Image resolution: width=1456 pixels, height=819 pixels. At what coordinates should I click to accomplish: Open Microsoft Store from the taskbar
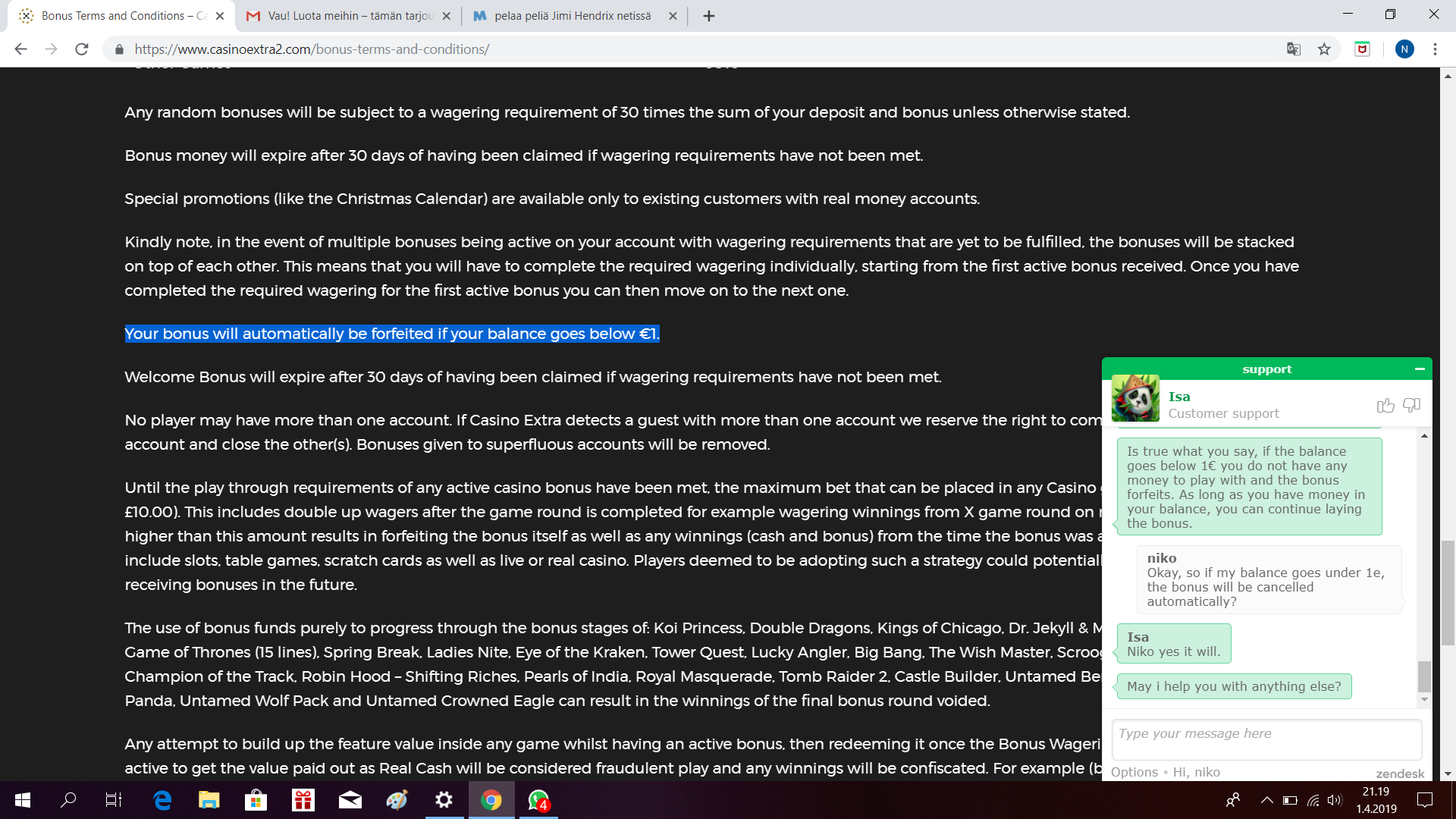point(256,800)
